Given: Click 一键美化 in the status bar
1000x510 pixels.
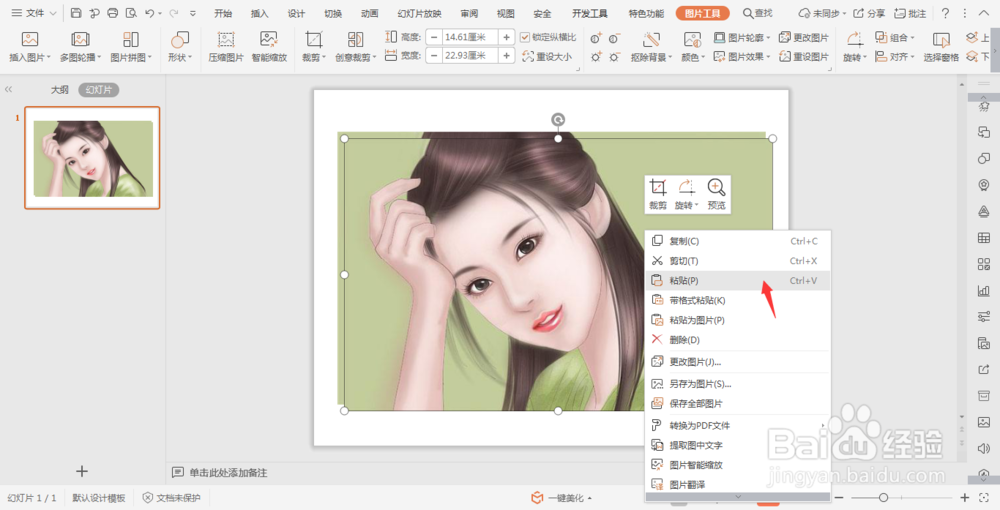Looking at the screenshot, I should pos(561,498).
